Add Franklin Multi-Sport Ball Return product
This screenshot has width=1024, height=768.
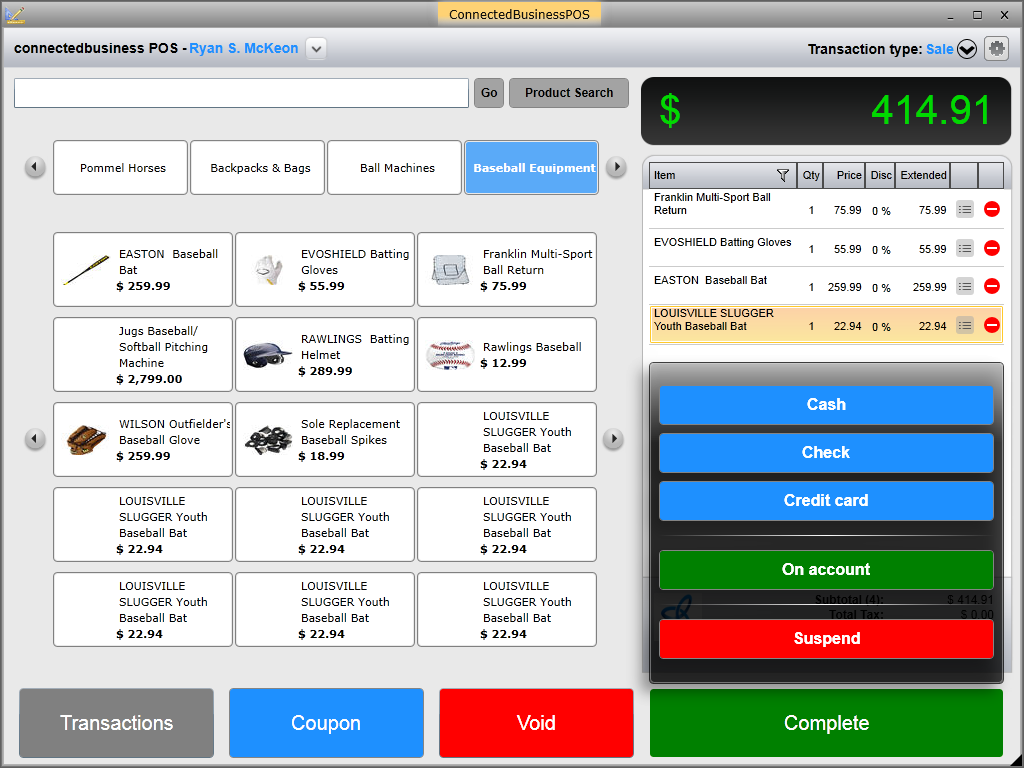click(x=507, y=270)
